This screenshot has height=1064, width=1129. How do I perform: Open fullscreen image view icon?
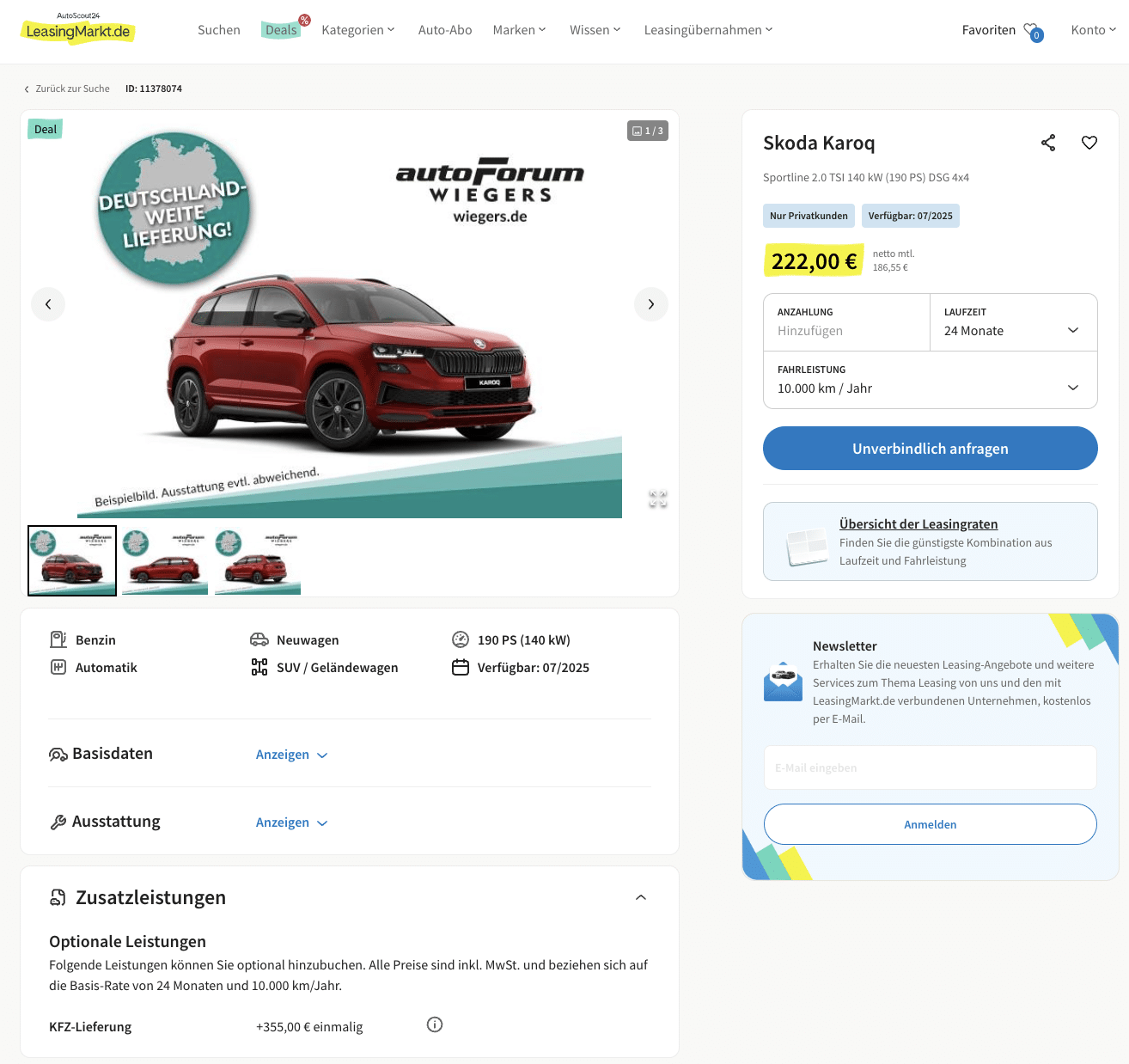pyautogui.click(x=658, y=498)
